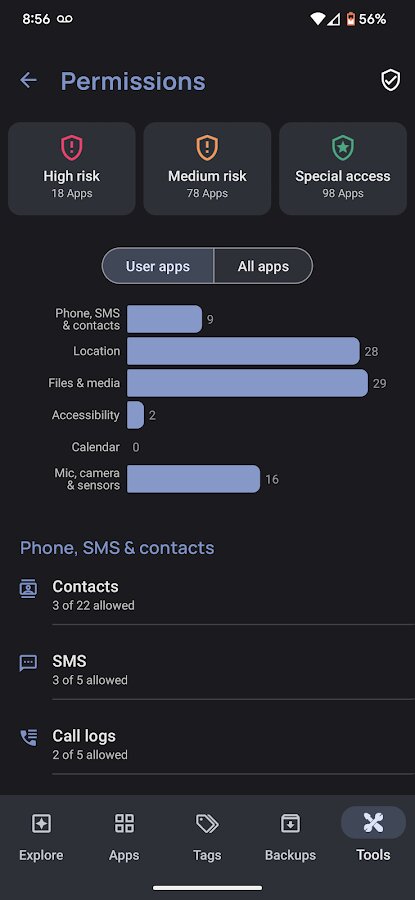Tap the orange Medium risk shield icon
Image resolution: width=415 pixels, height=900 pixels.
(x=207, y=148)
